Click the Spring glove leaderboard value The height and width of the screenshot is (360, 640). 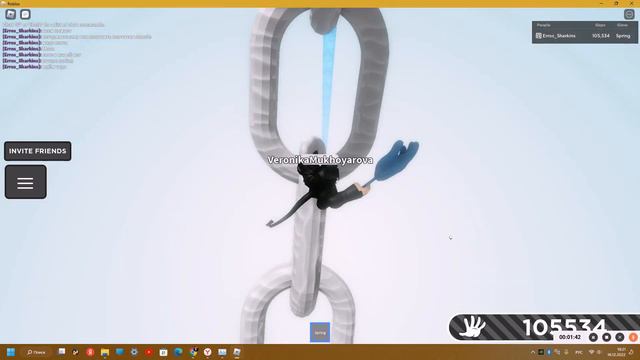(623, 36)
